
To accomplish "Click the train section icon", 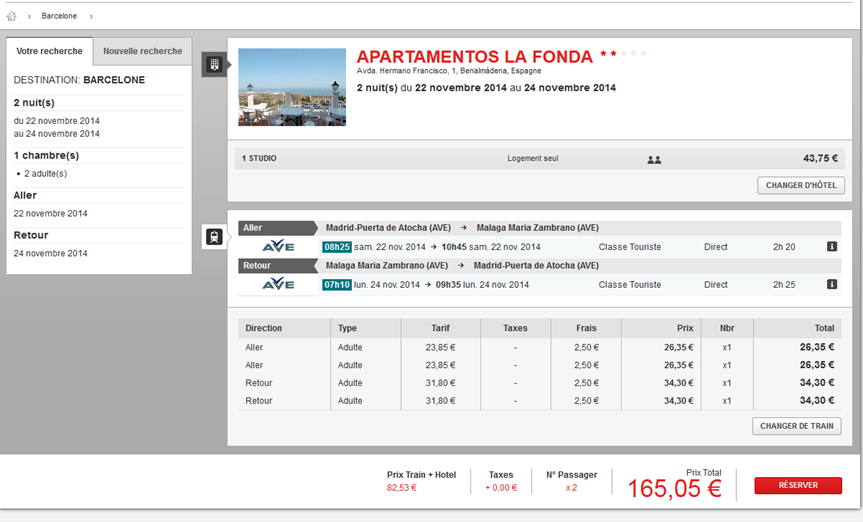I will click(213, 237).
